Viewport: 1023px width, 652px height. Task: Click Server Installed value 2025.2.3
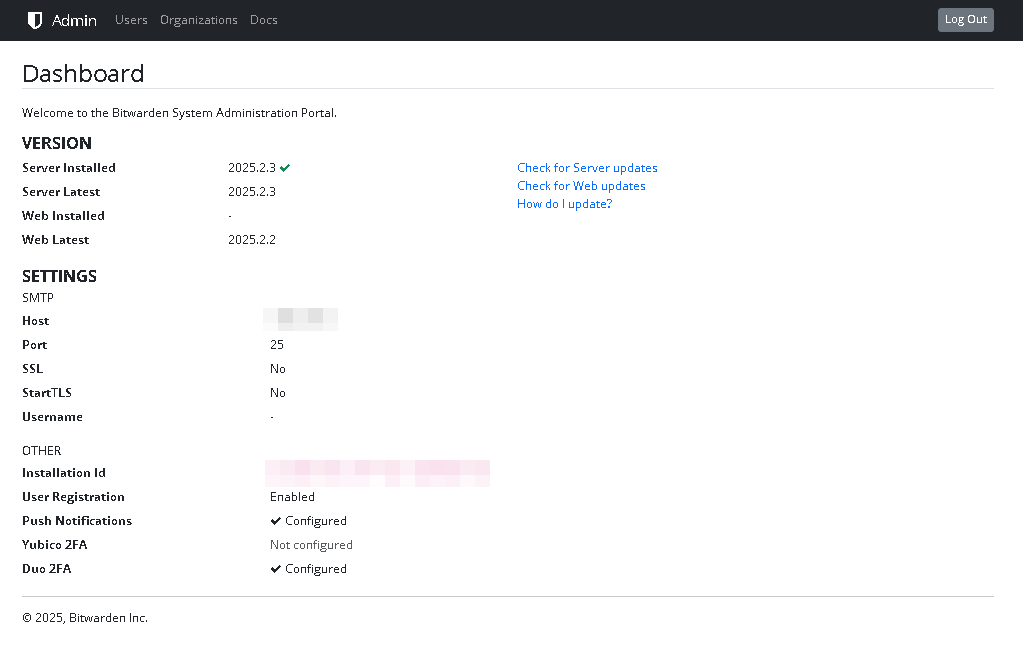click(252, 168)
